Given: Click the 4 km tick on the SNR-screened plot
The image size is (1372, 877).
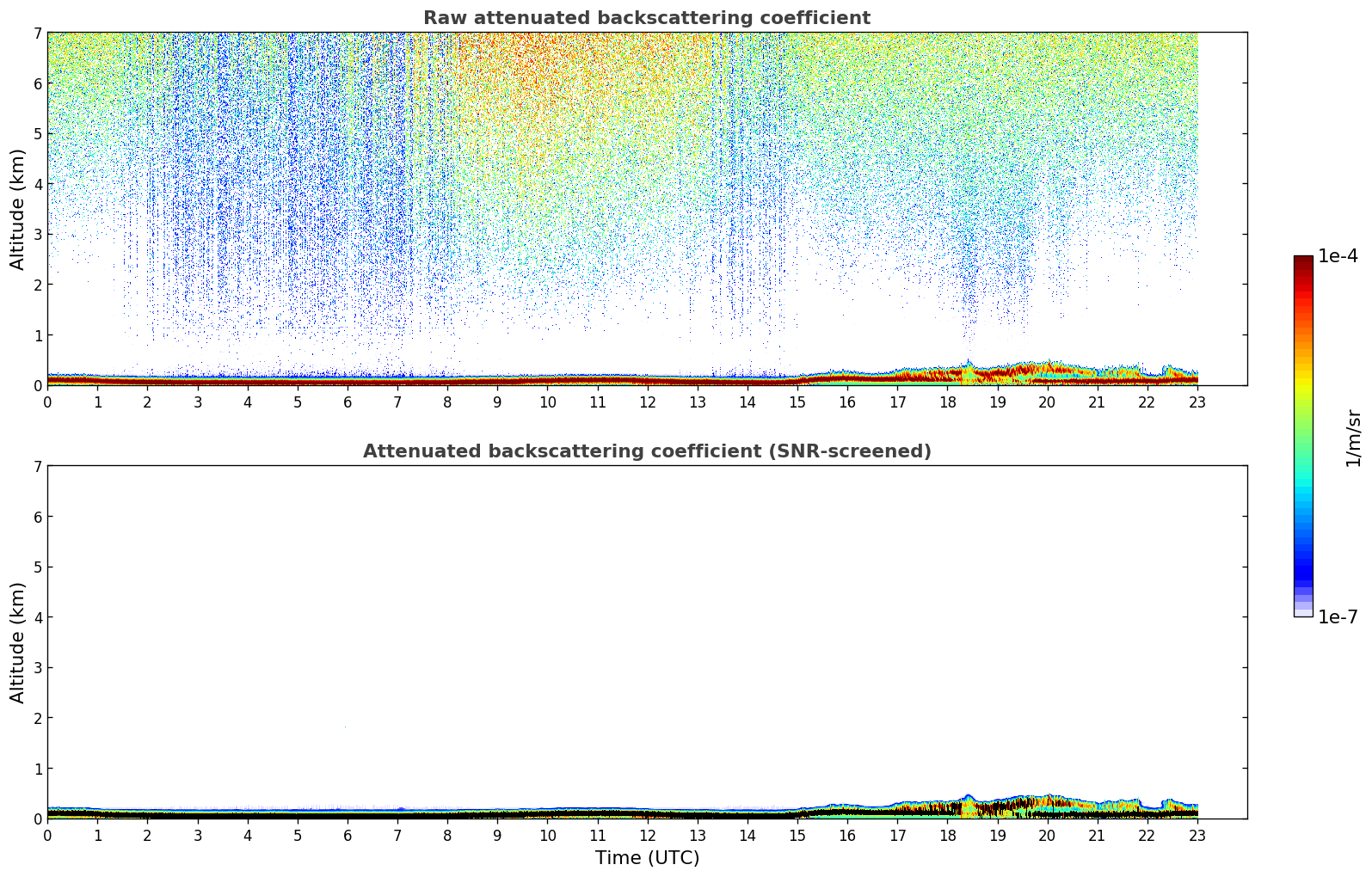Looking at the screenshot, I should [38, 617].
